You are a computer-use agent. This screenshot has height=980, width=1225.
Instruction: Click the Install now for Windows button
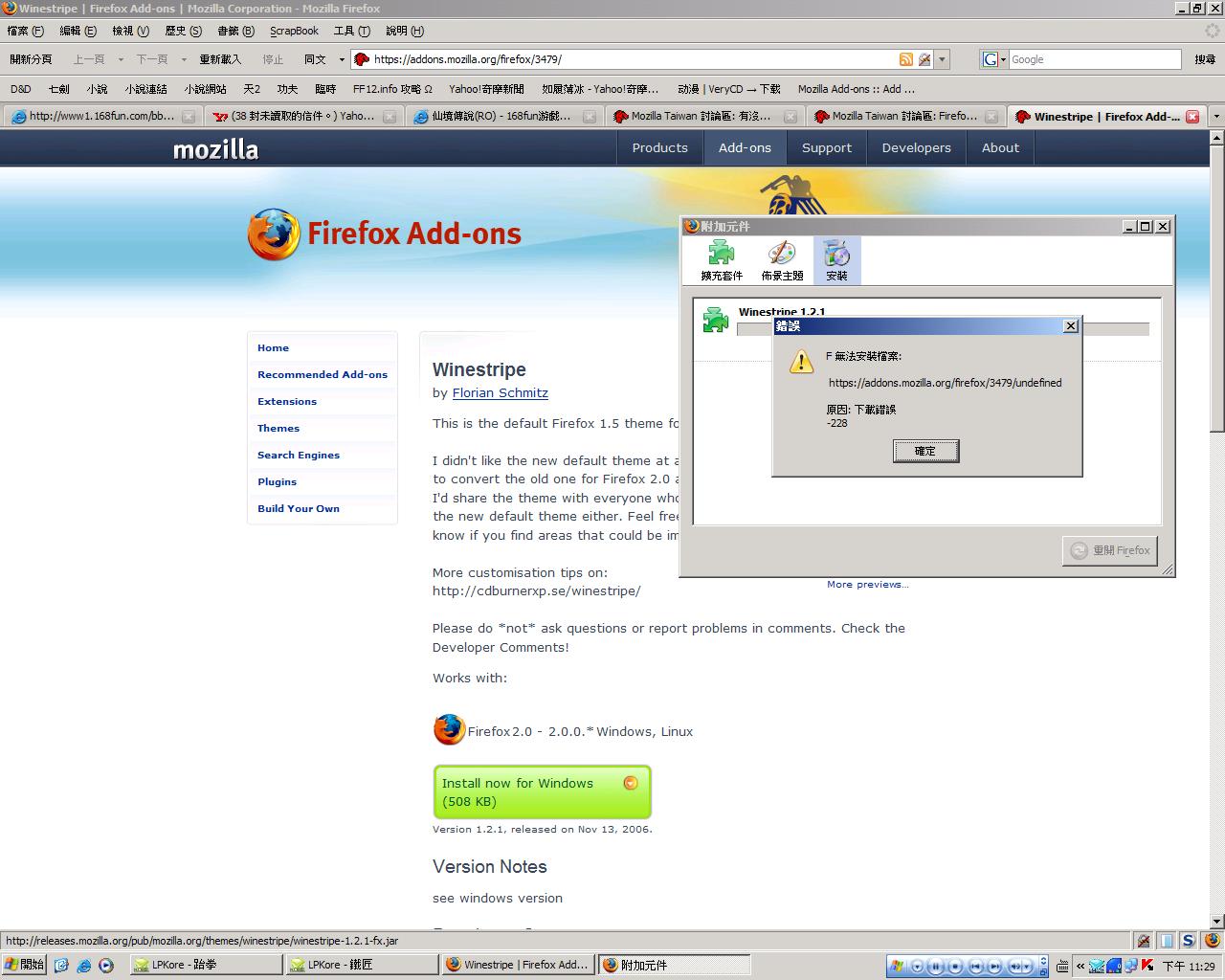coord(542,791)
